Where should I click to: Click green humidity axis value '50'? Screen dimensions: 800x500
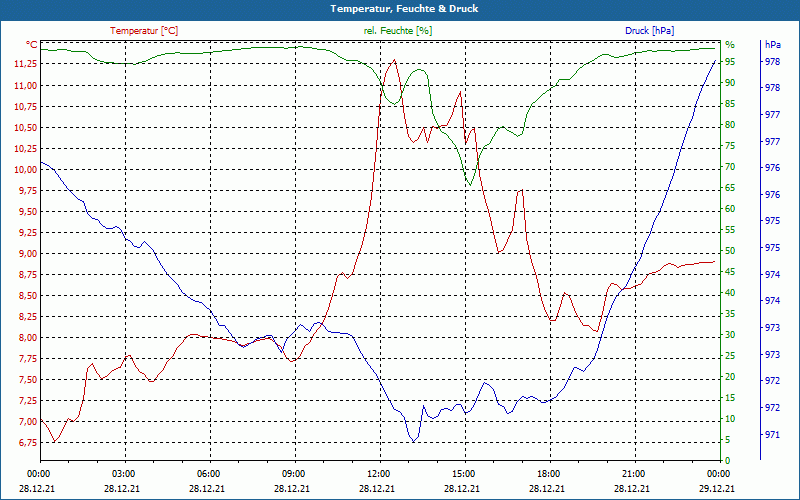coord(730,251)
